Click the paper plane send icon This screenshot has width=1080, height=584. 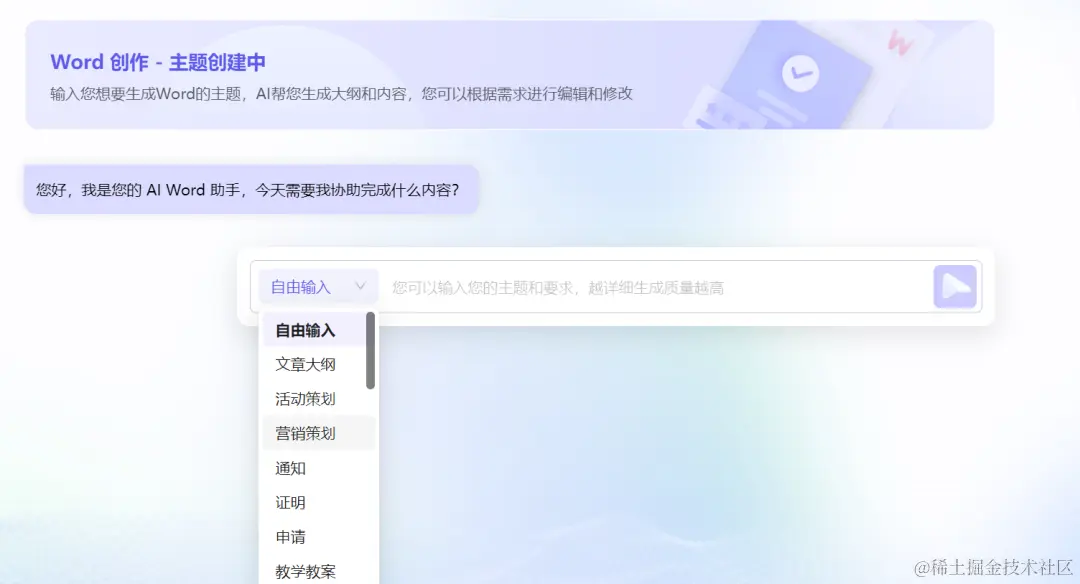point(955,287)
